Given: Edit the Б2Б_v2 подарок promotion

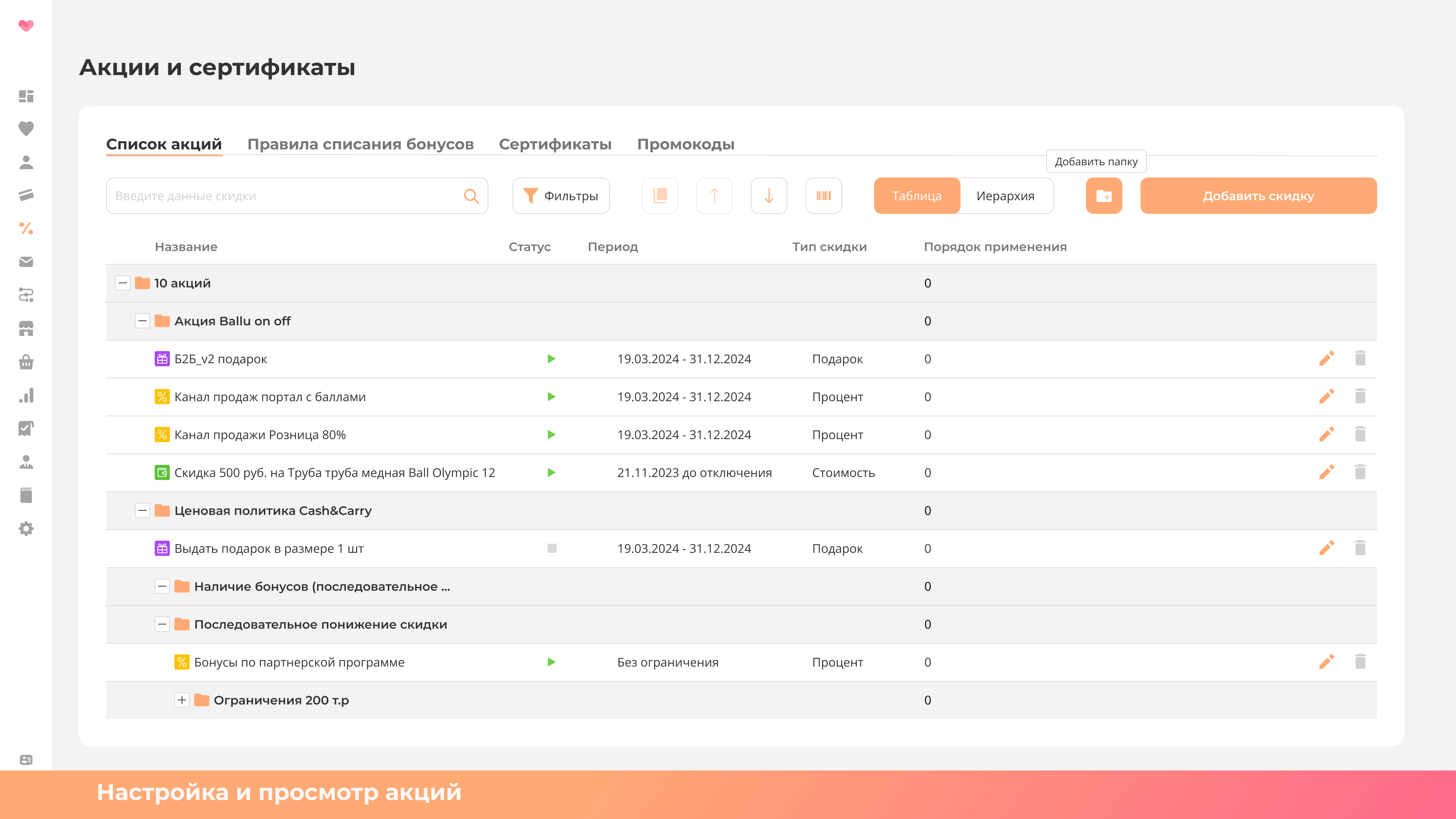Looking at the screenshot, I should (1327, 358).
